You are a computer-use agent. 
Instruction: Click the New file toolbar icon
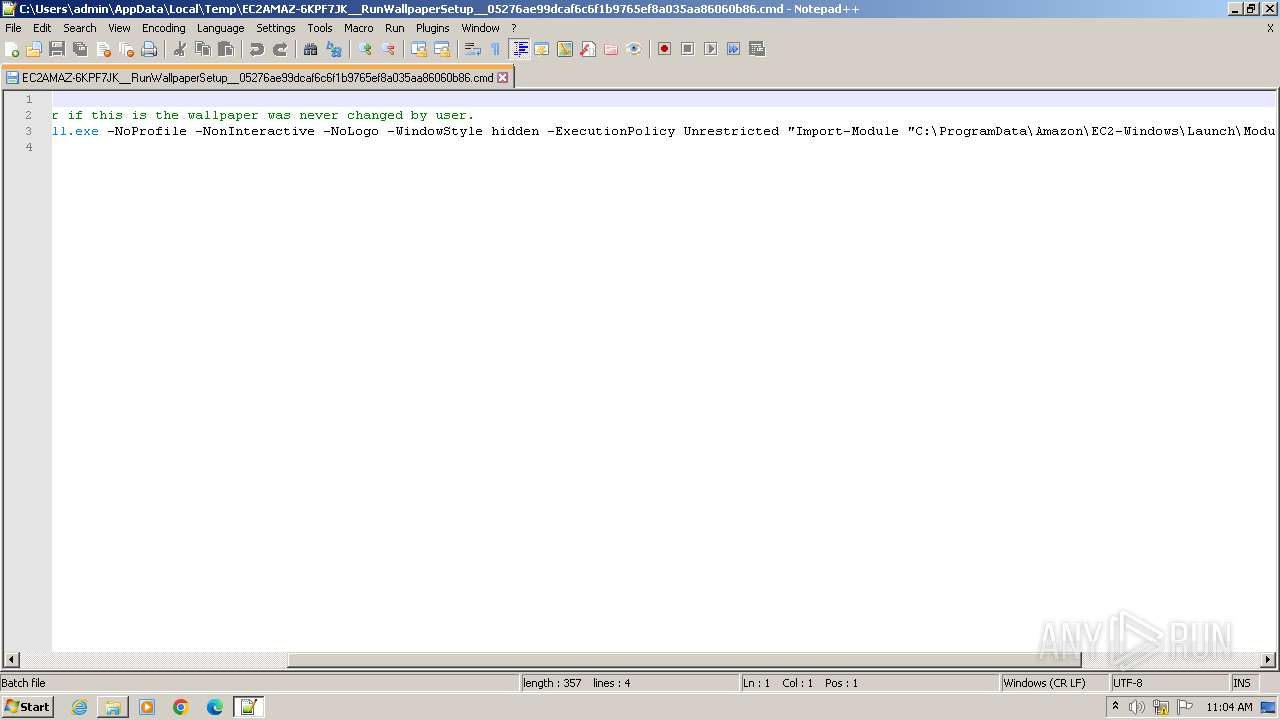point(13,49)
